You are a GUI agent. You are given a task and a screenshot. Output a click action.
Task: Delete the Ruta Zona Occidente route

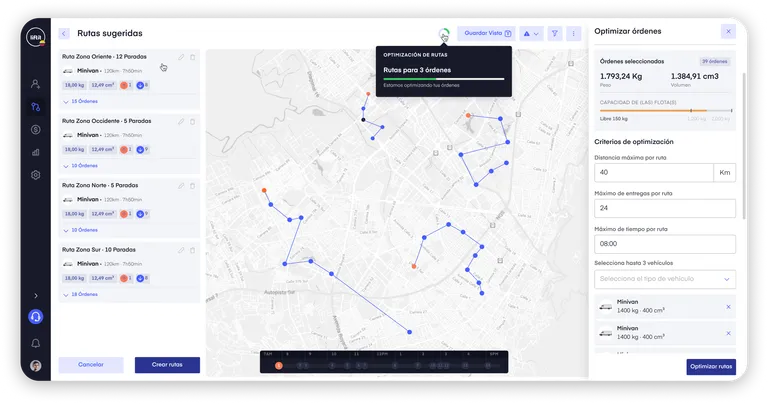(193, 121)
